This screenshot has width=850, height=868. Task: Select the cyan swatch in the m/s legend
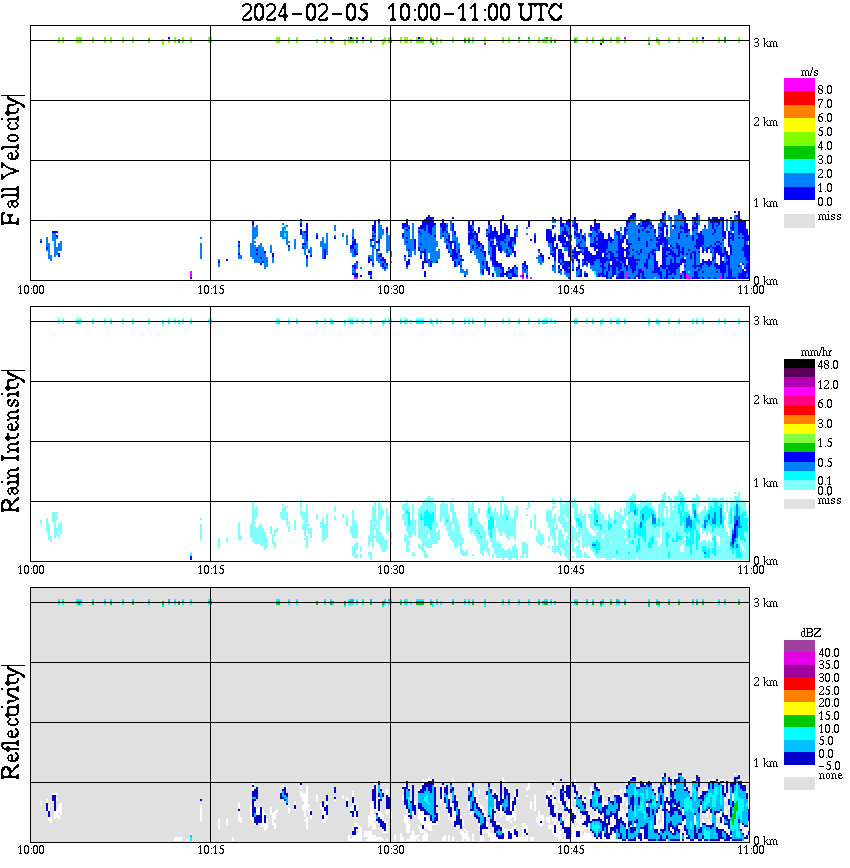coord(799,167)
